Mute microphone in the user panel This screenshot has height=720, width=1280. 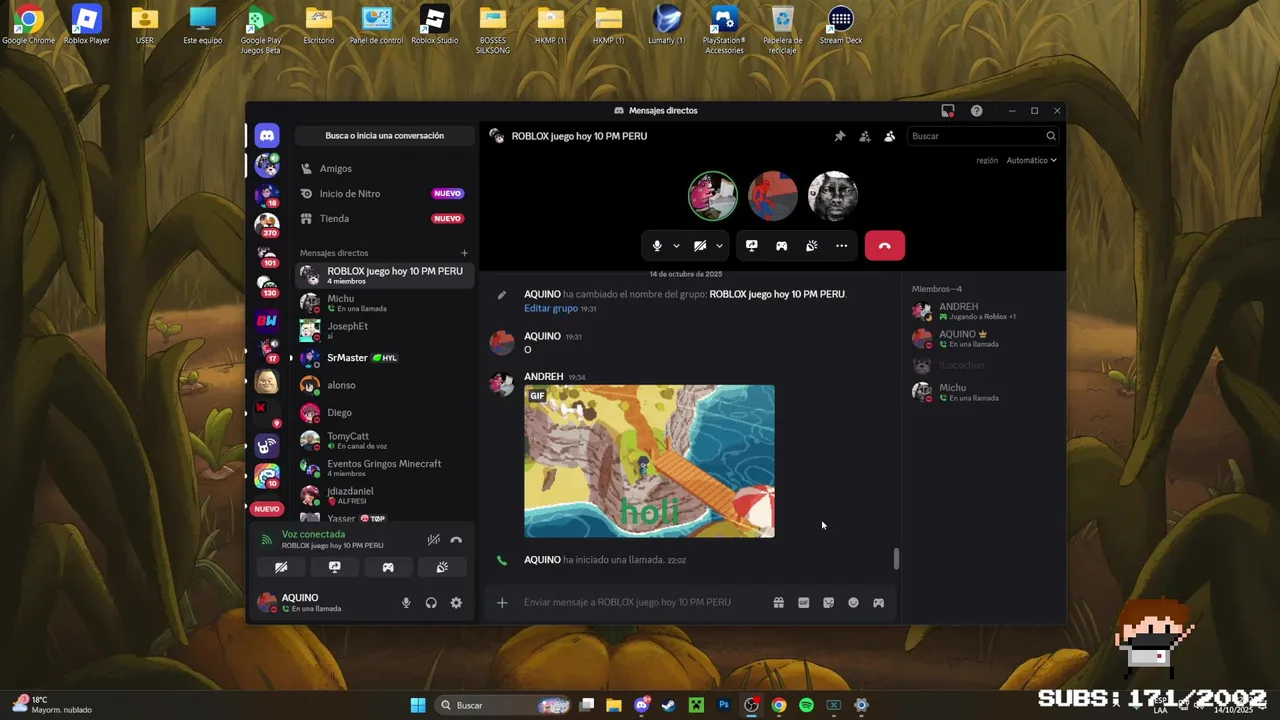[406, 603]
